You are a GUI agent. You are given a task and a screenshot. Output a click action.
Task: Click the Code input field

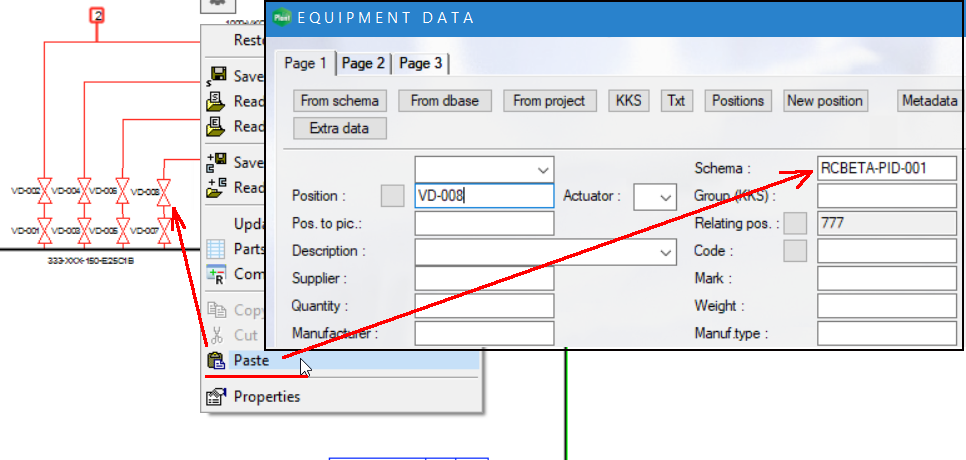pos(887,251)
